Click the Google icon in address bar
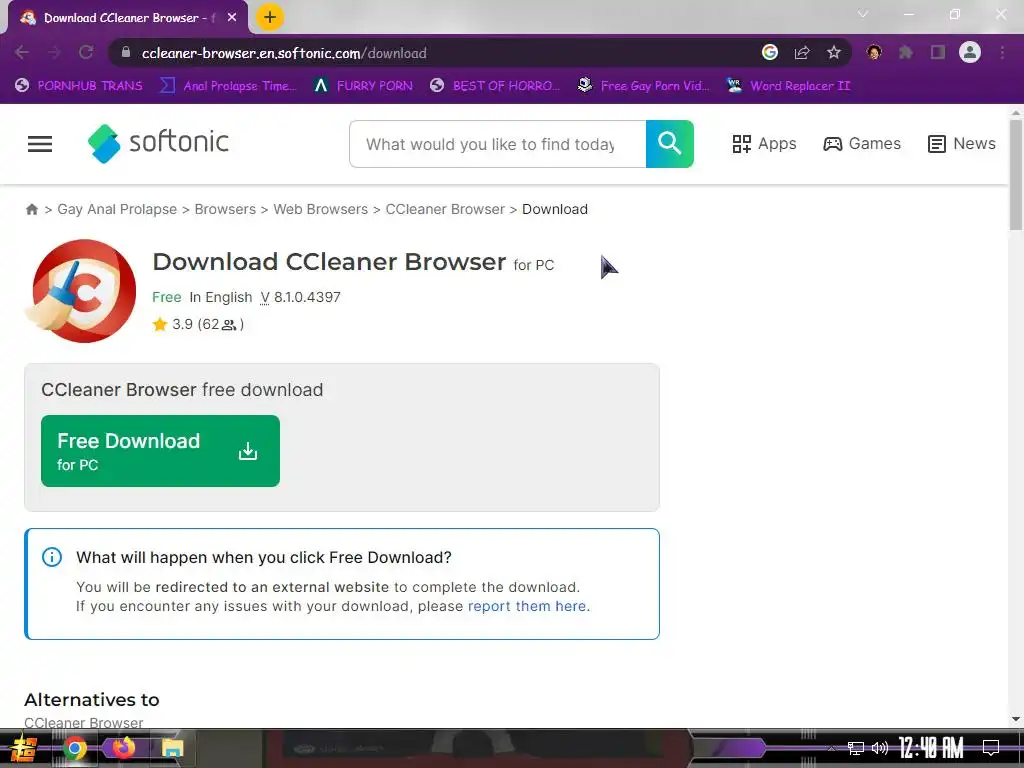 click(770, 52)
